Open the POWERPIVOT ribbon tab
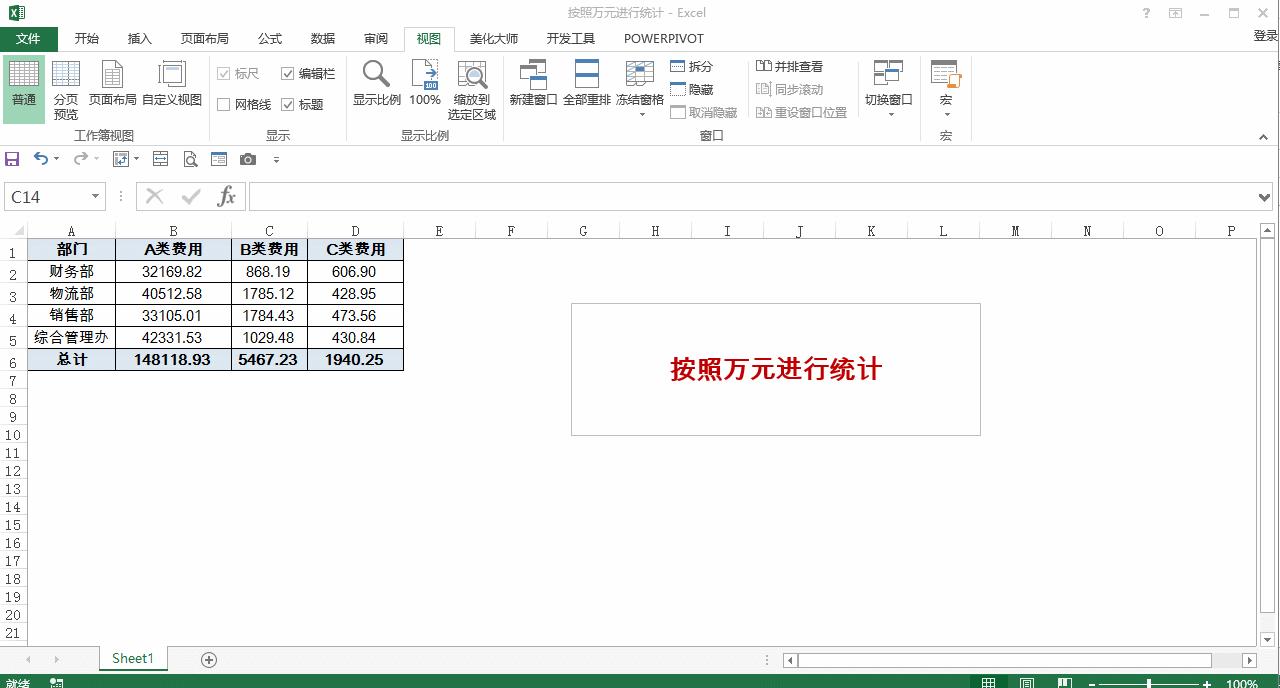Screen dimensions: 1280x688 pos(663,38)
